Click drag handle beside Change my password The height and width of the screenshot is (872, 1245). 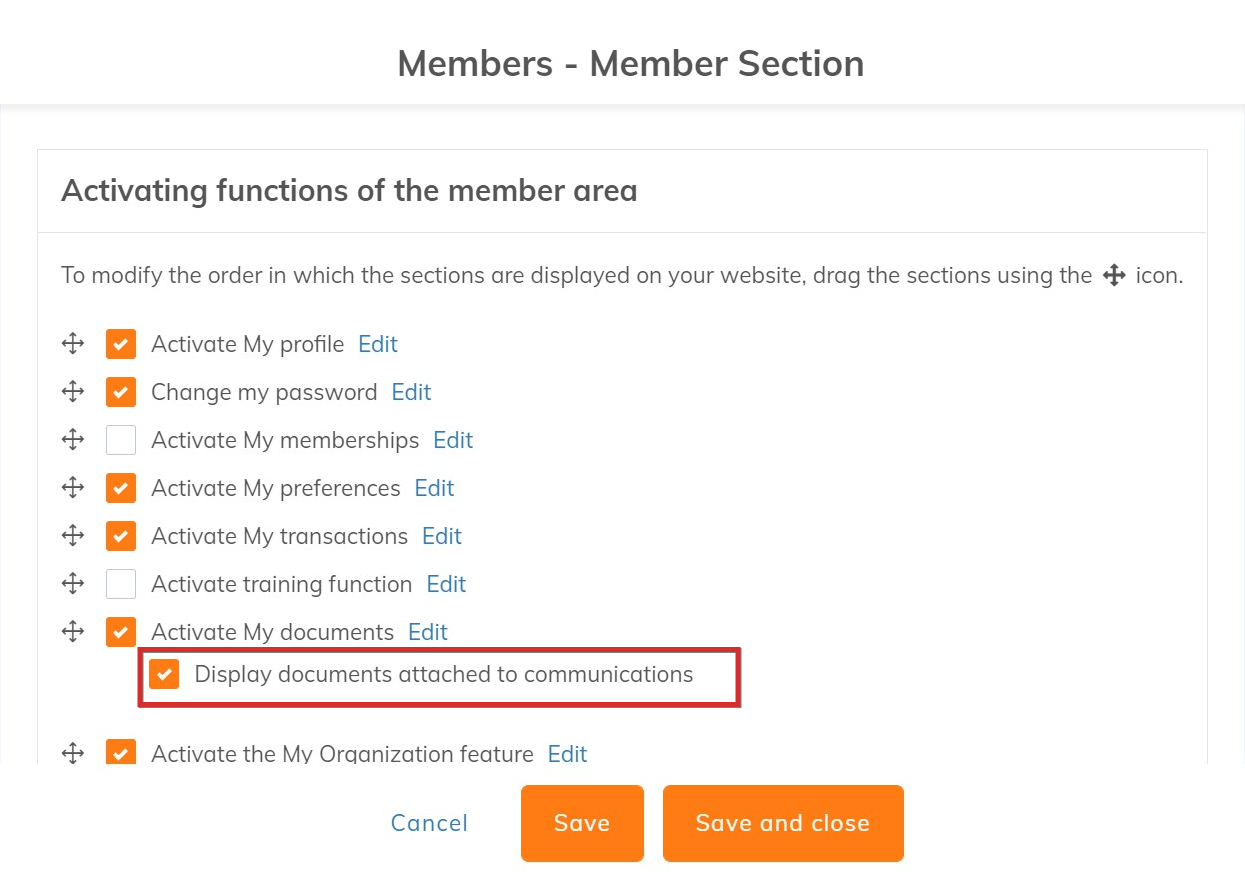tap(73, 392)
